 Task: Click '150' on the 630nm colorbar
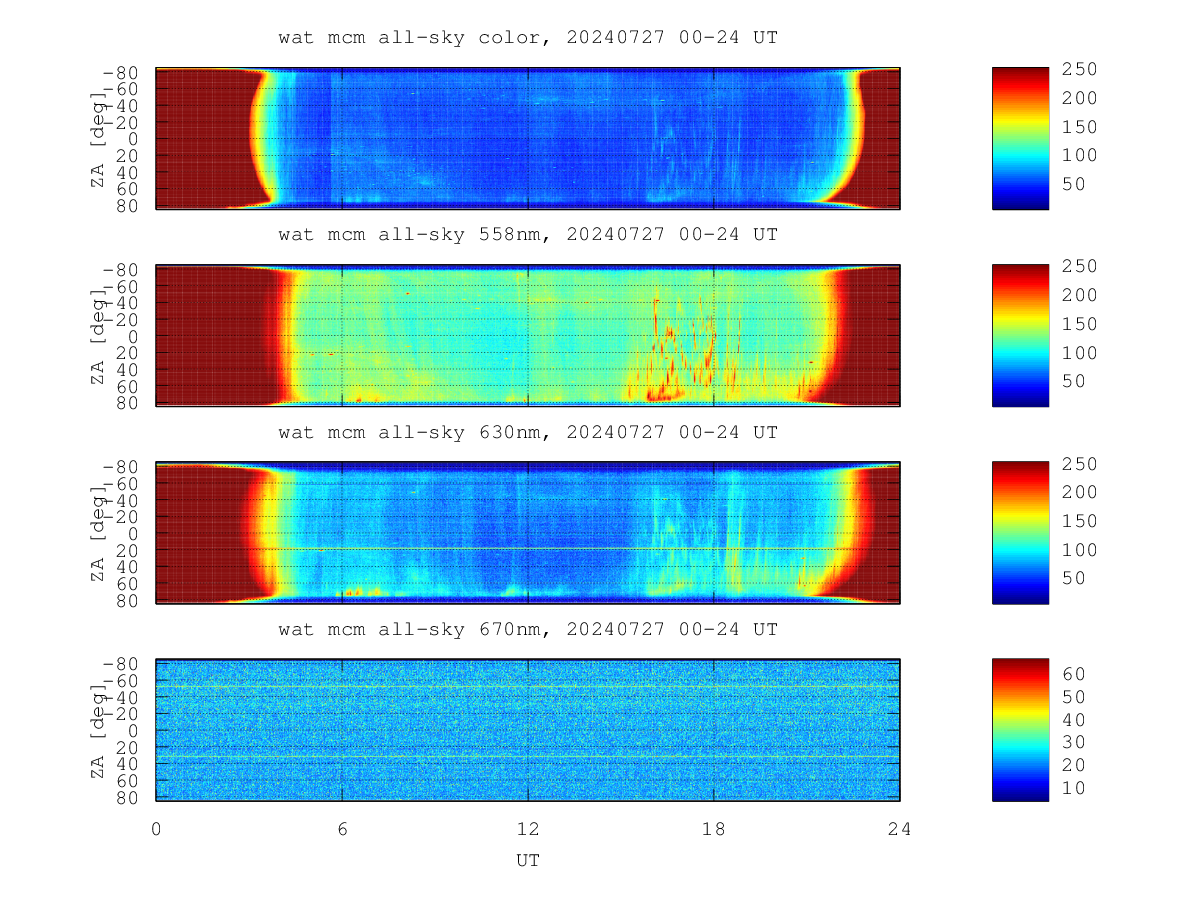tap(1080, 521)
